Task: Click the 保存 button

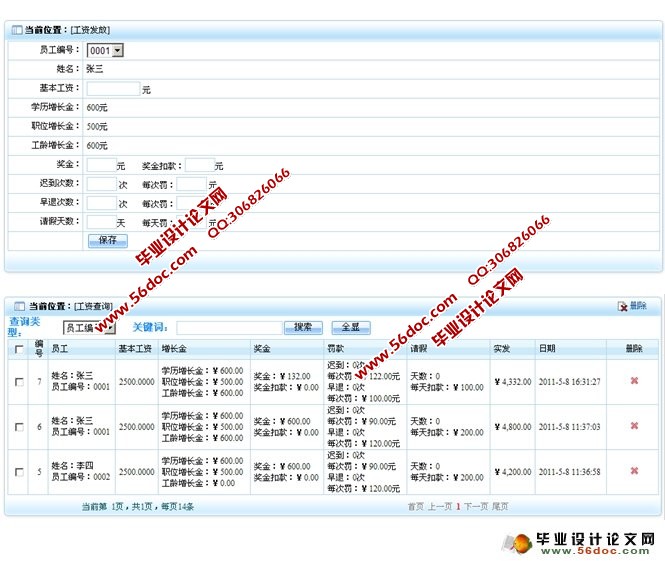Action: point(108,240)
